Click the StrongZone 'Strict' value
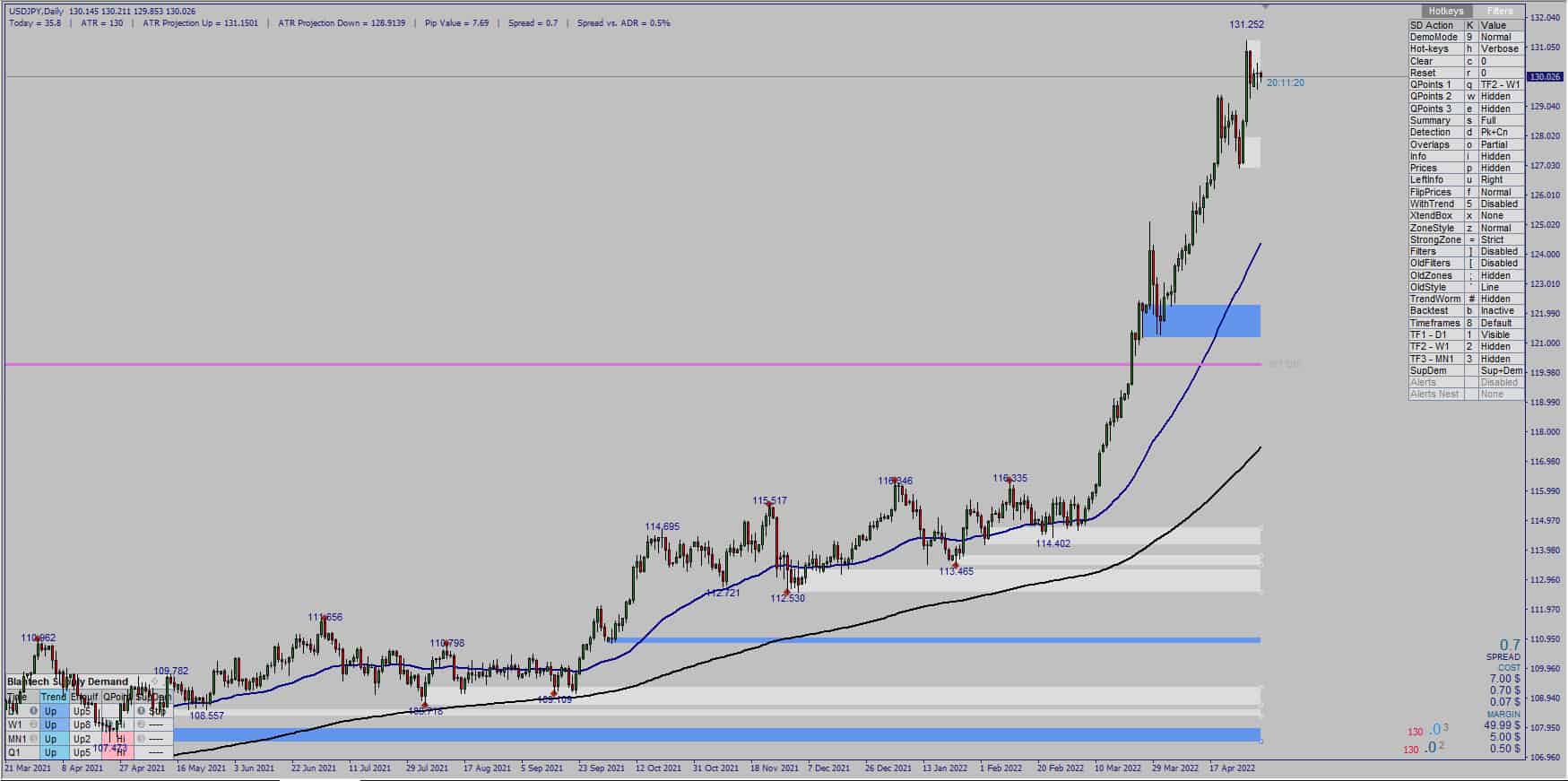This screenshot has height=781, width=1568. pyautogui.click(x=1501, y=239)
